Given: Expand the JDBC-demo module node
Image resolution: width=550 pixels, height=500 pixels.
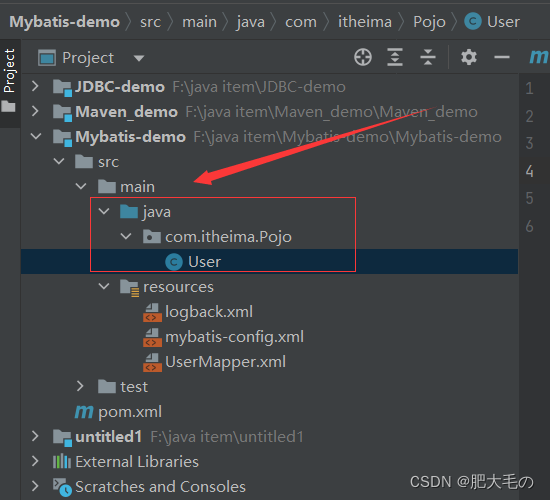Looking at the screenshot, I should (35, 86).
